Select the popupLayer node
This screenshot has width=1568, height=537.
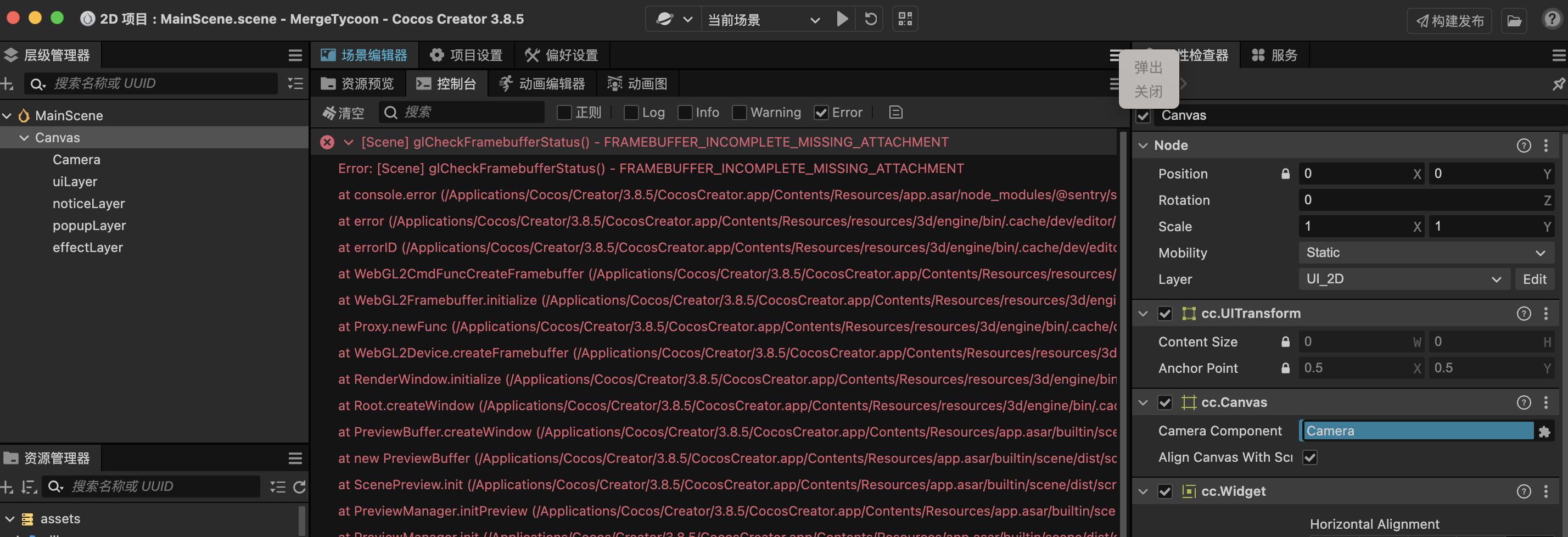(89, 225)
